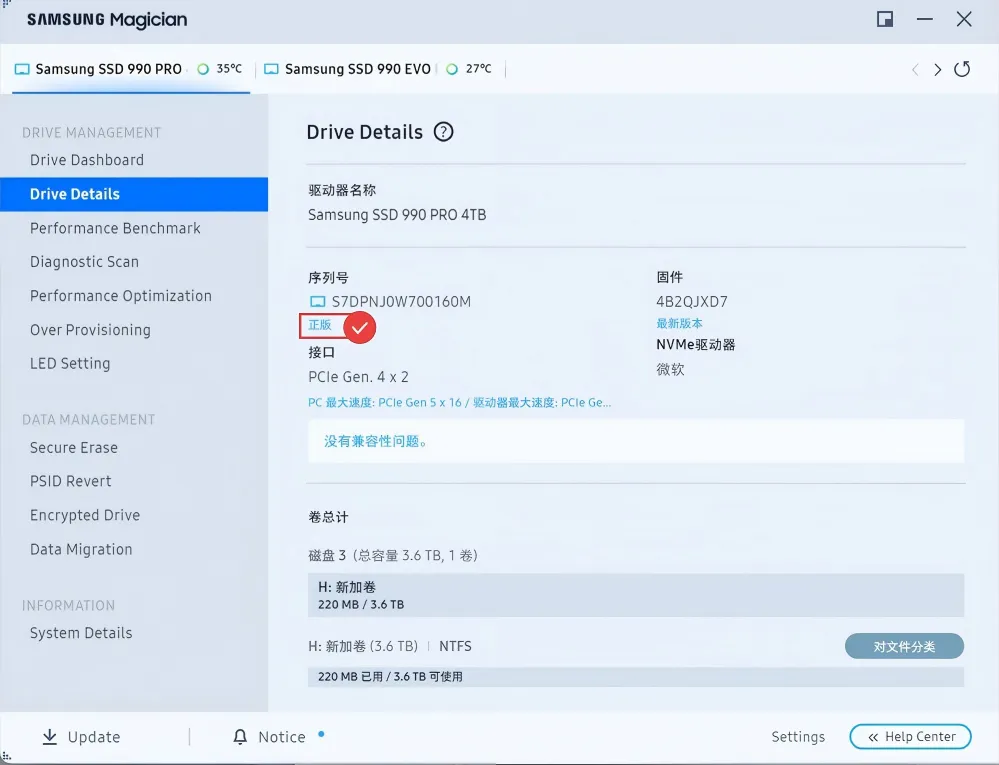Screen dimensions: 999x765
Task: Click interface value PCIe Gen. 4 x 2
Action: point(358,377)
